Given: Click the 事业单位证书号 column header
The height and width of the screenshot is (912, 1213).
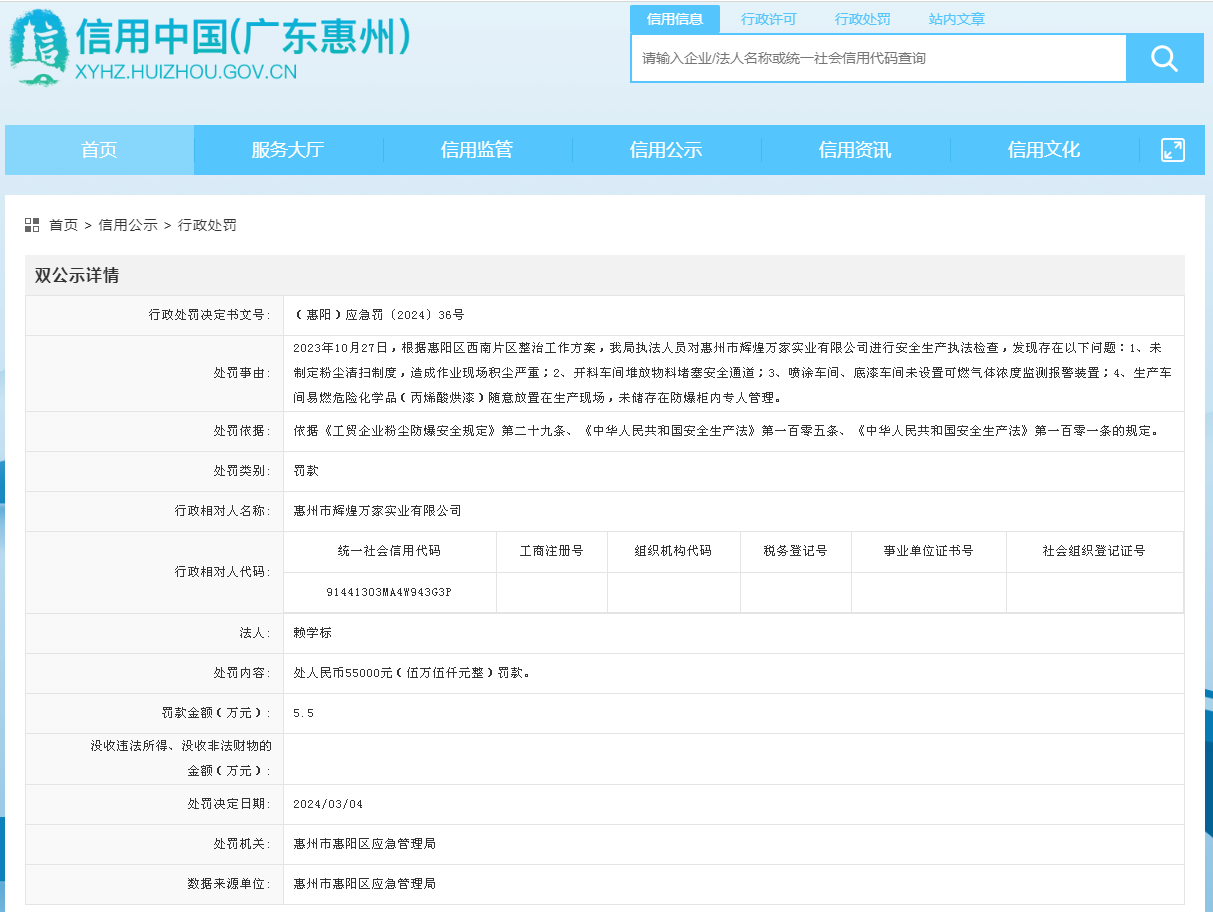Looking at the screenshot, I should tap(928, 551).
